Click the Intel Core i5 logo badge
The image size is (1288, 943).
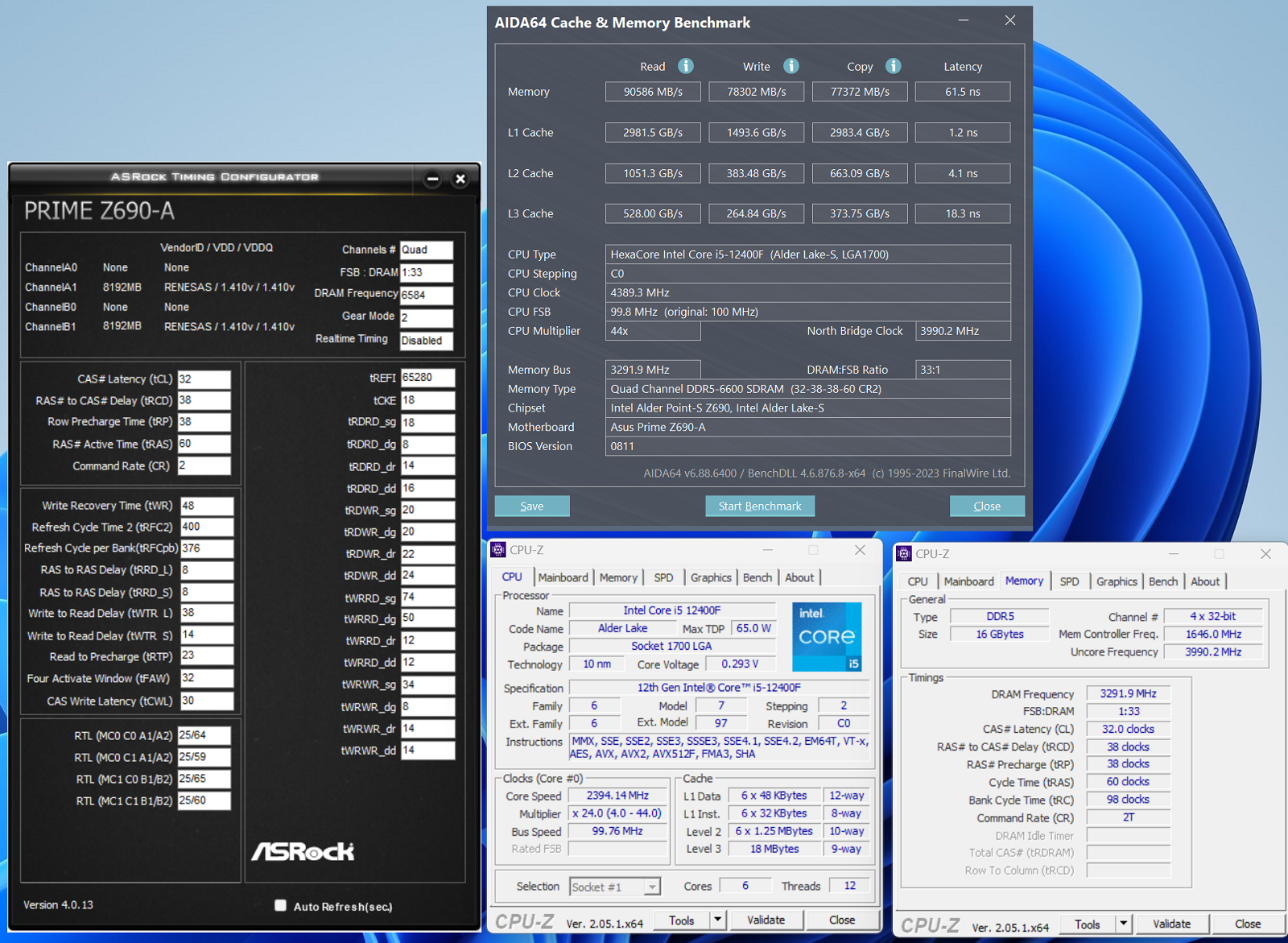[827, 637]
